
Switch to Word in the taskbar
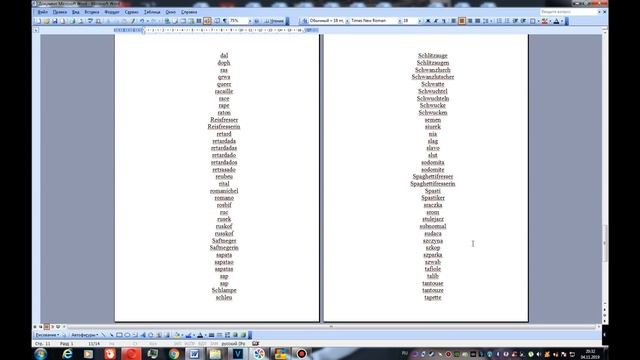(x=195, y=353)
